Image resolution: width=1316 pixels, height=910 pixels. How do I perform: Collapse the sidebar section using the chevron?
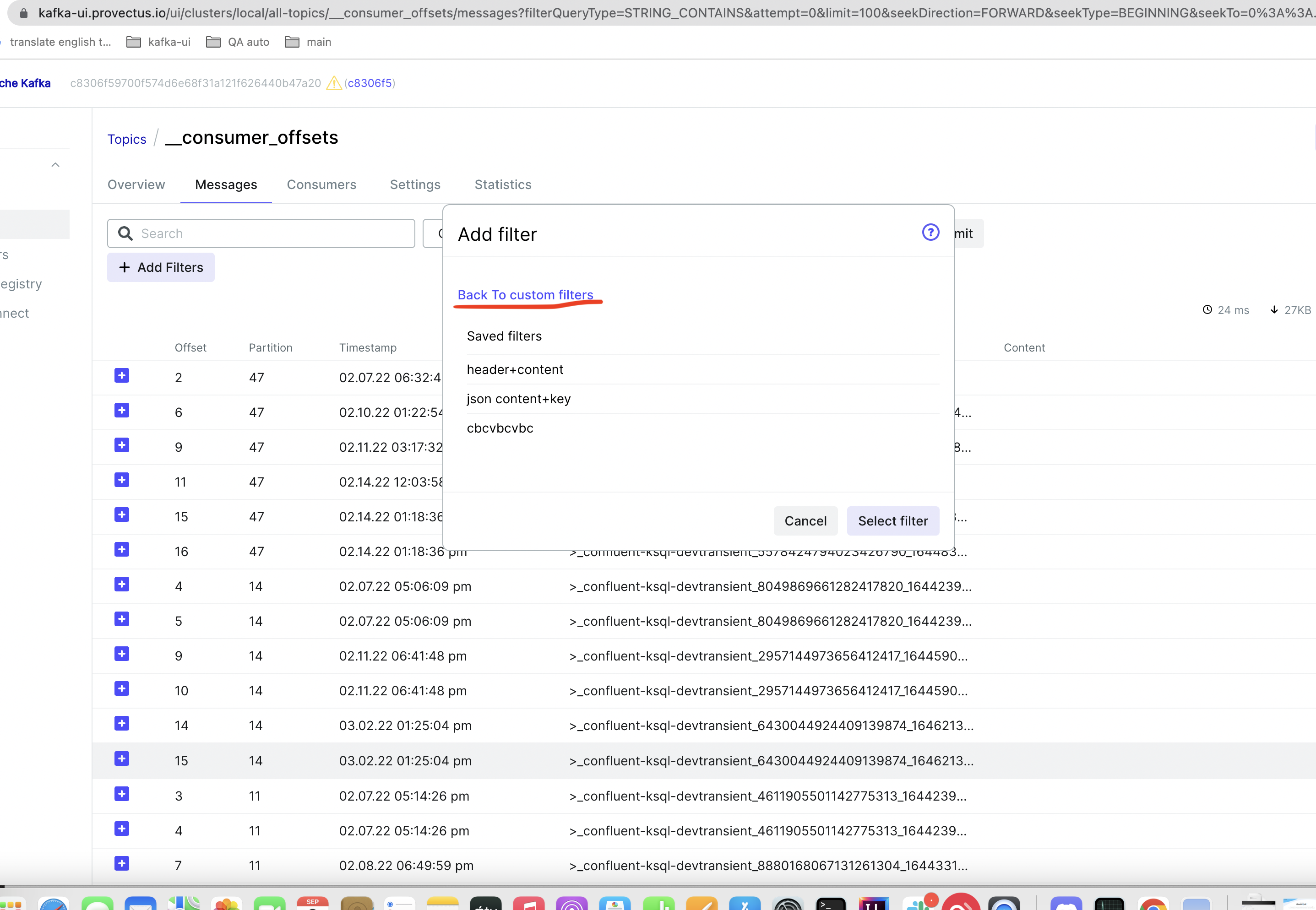(55, 164)
